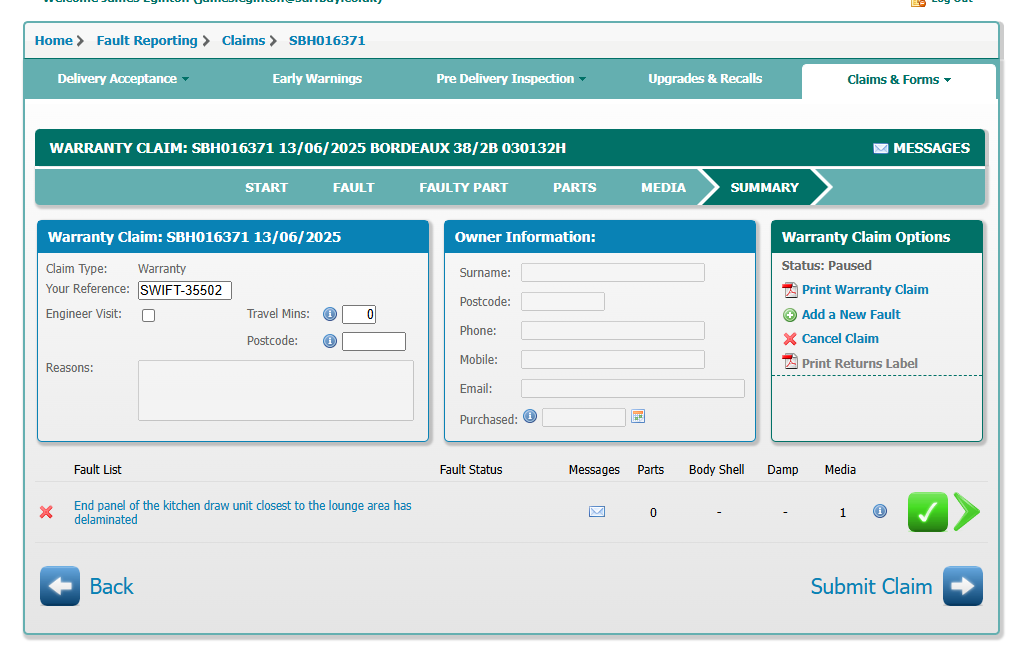Click the info icon in the fault row
Screen dimensions: 1034x646
(x=880, y=511)
